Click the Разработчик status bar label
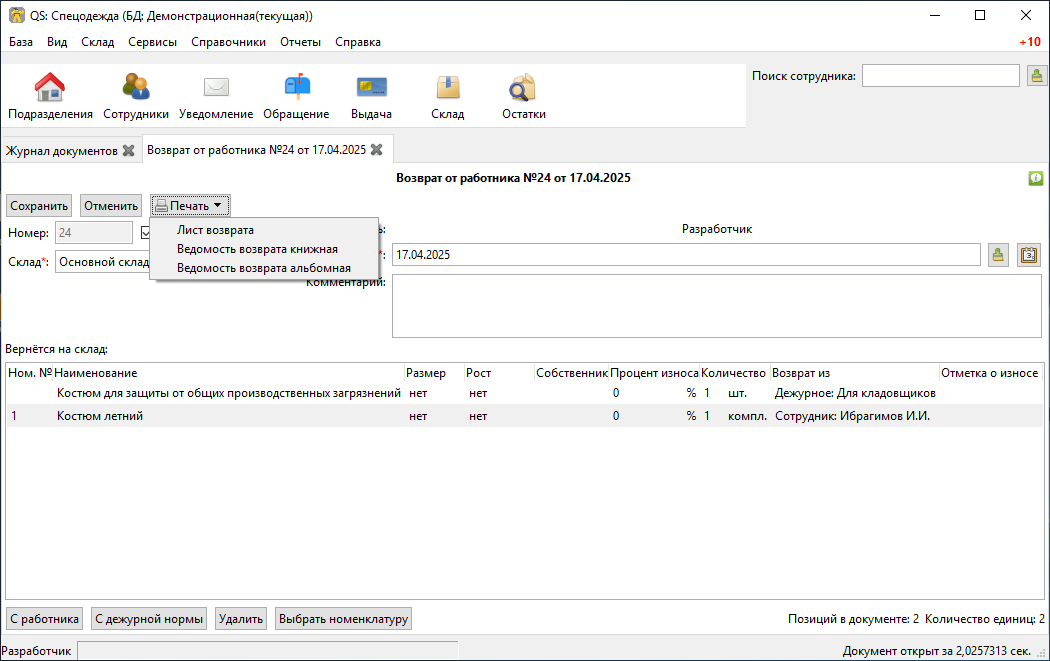 point(36,651)
